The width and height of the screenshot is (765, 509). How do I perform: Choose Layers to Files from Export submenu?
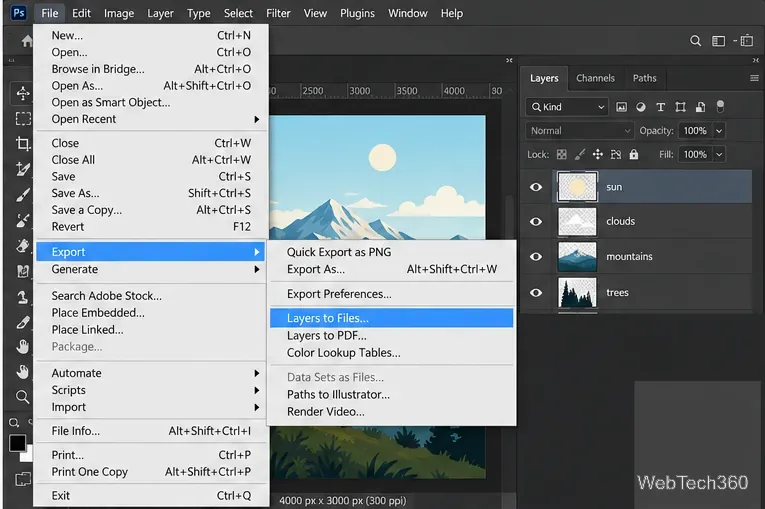tap(391, 318)
